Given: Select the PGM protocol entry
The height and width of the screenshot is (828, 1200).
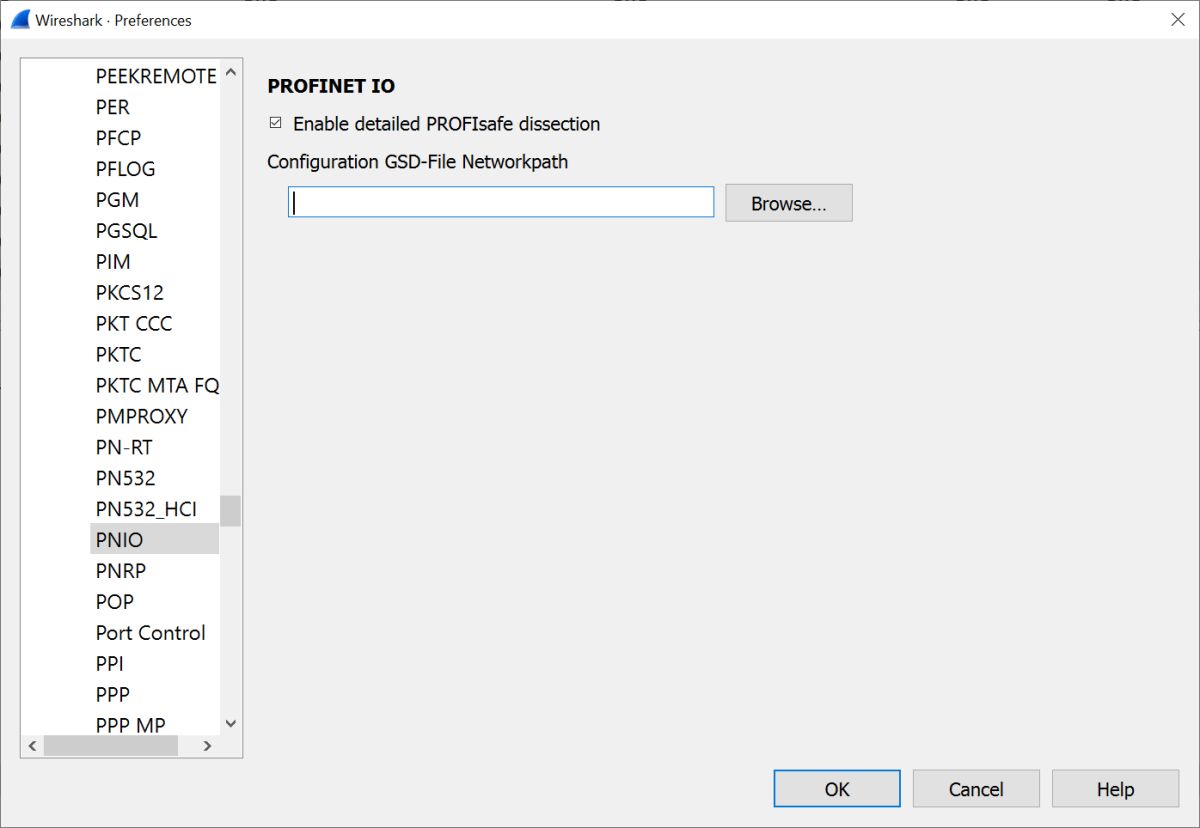Looking at the screenshot, I should tap(117, 200).
